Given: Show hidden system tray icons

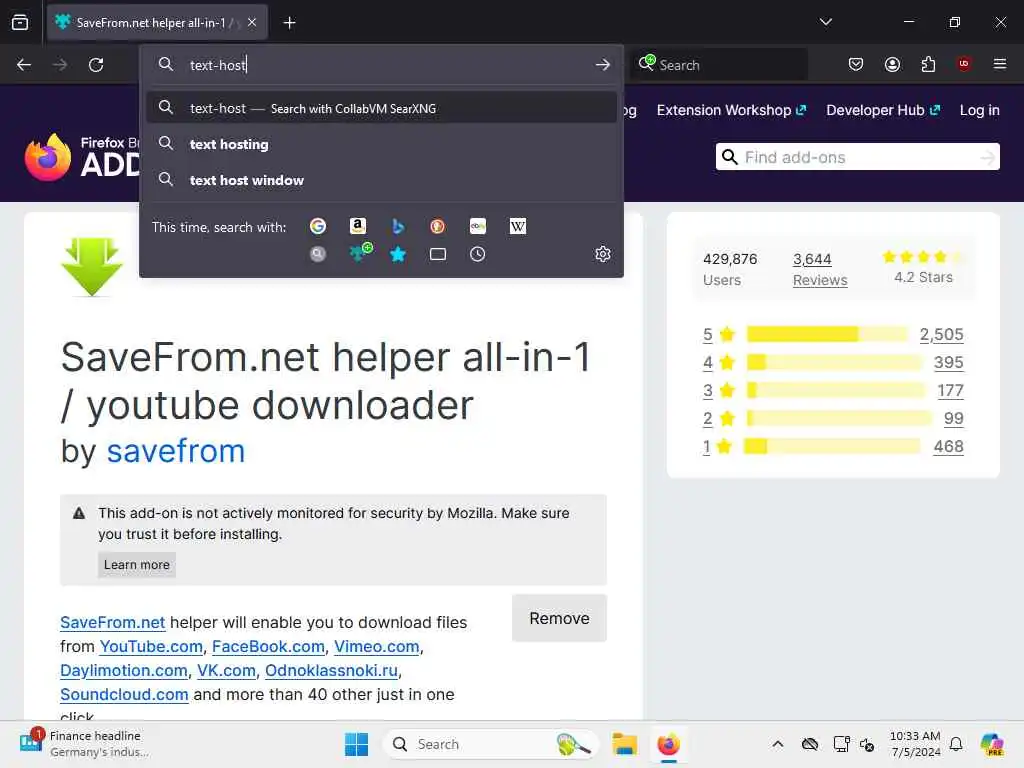Looking at the screenshot, I should point(777,744).
